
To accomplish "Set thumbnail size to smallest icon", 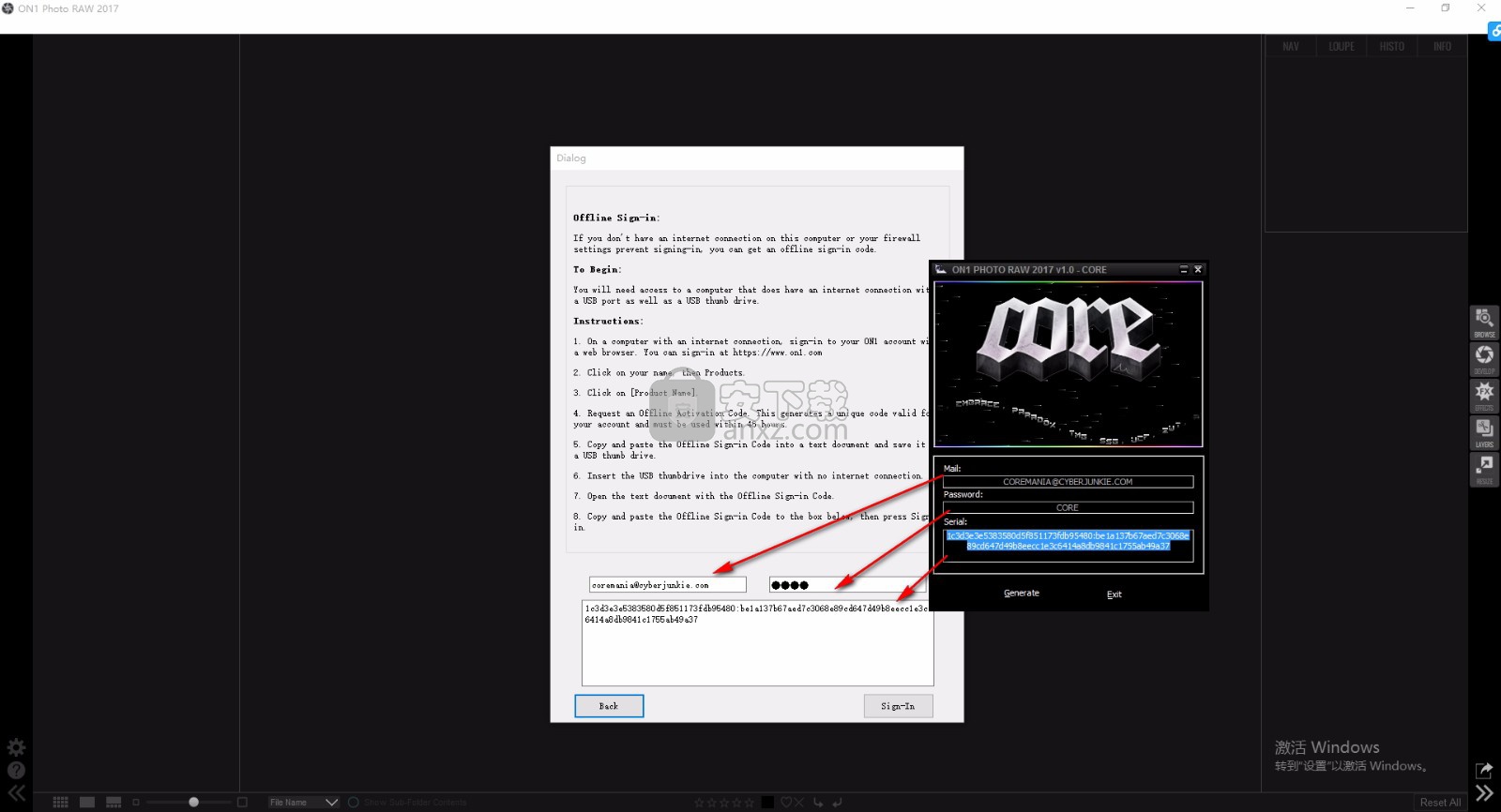I will coord(136,802).
